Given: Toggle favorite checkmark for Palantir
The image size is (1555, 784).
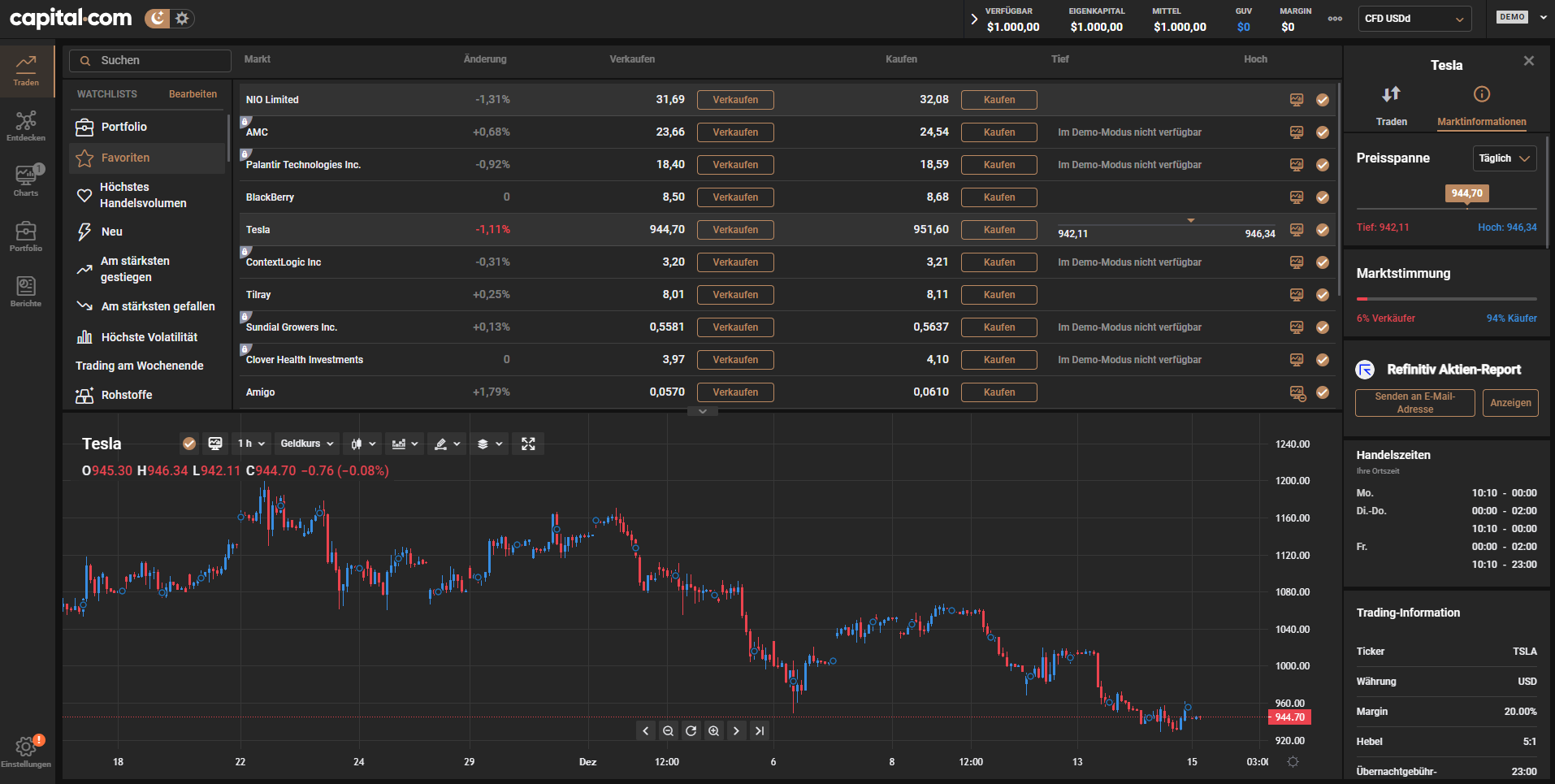Looking at the screenshot, I should point(1323,165).
